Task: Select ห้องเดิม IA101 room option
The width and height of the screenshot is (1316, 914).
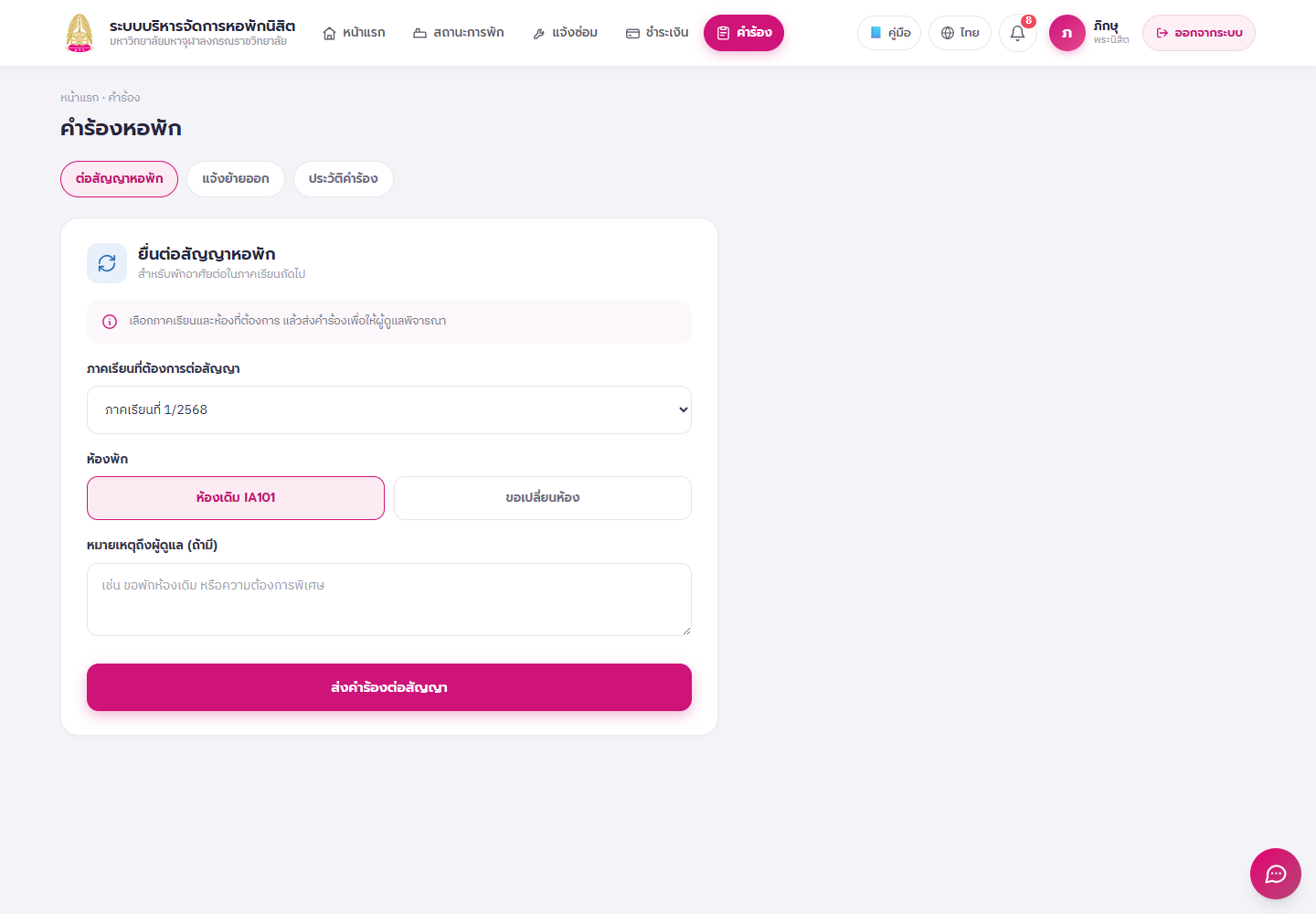Action: coord(236,498)
